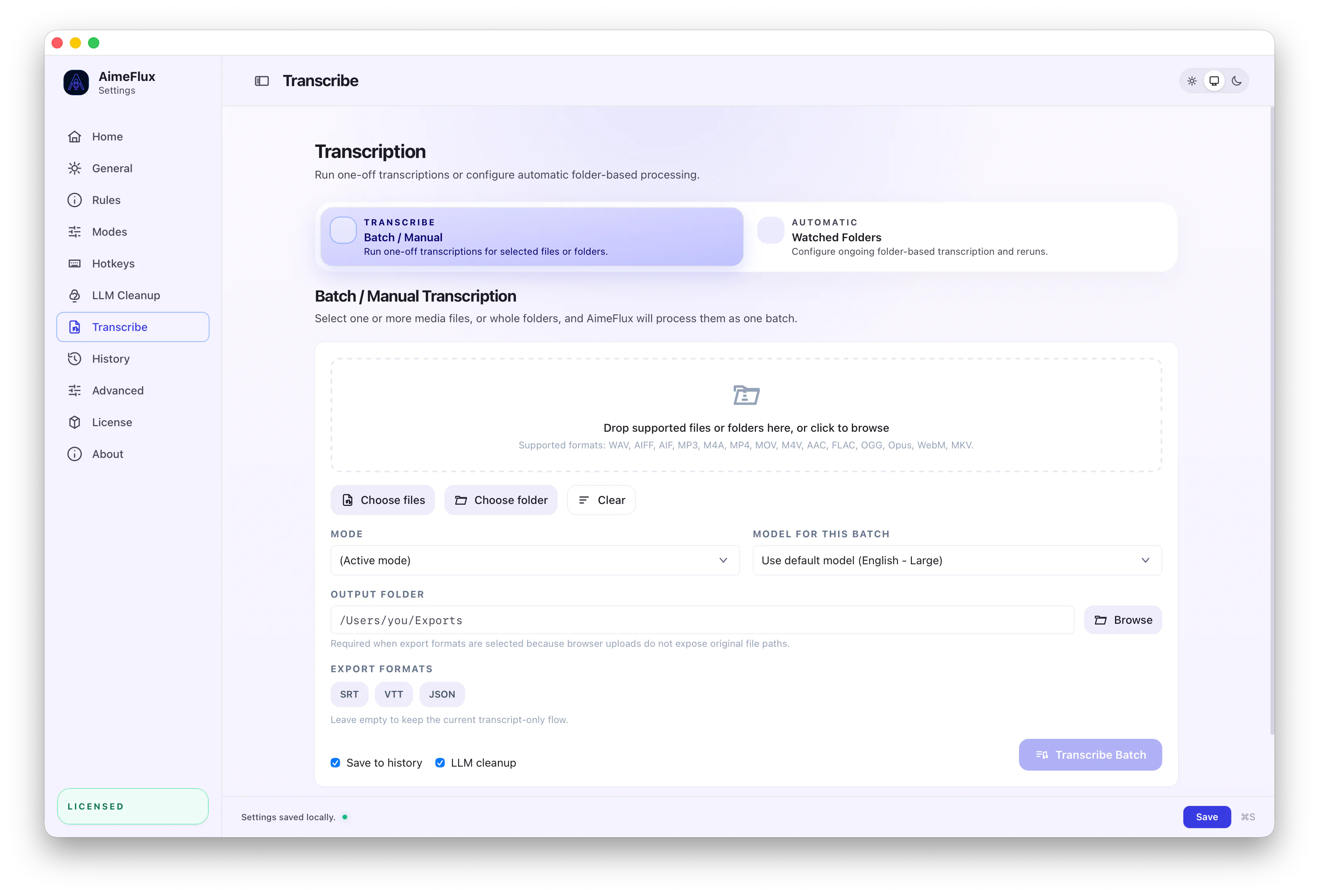Click the file drop zone to browse
Viewport: 1319px width, 896px height.
coord(746,415)
